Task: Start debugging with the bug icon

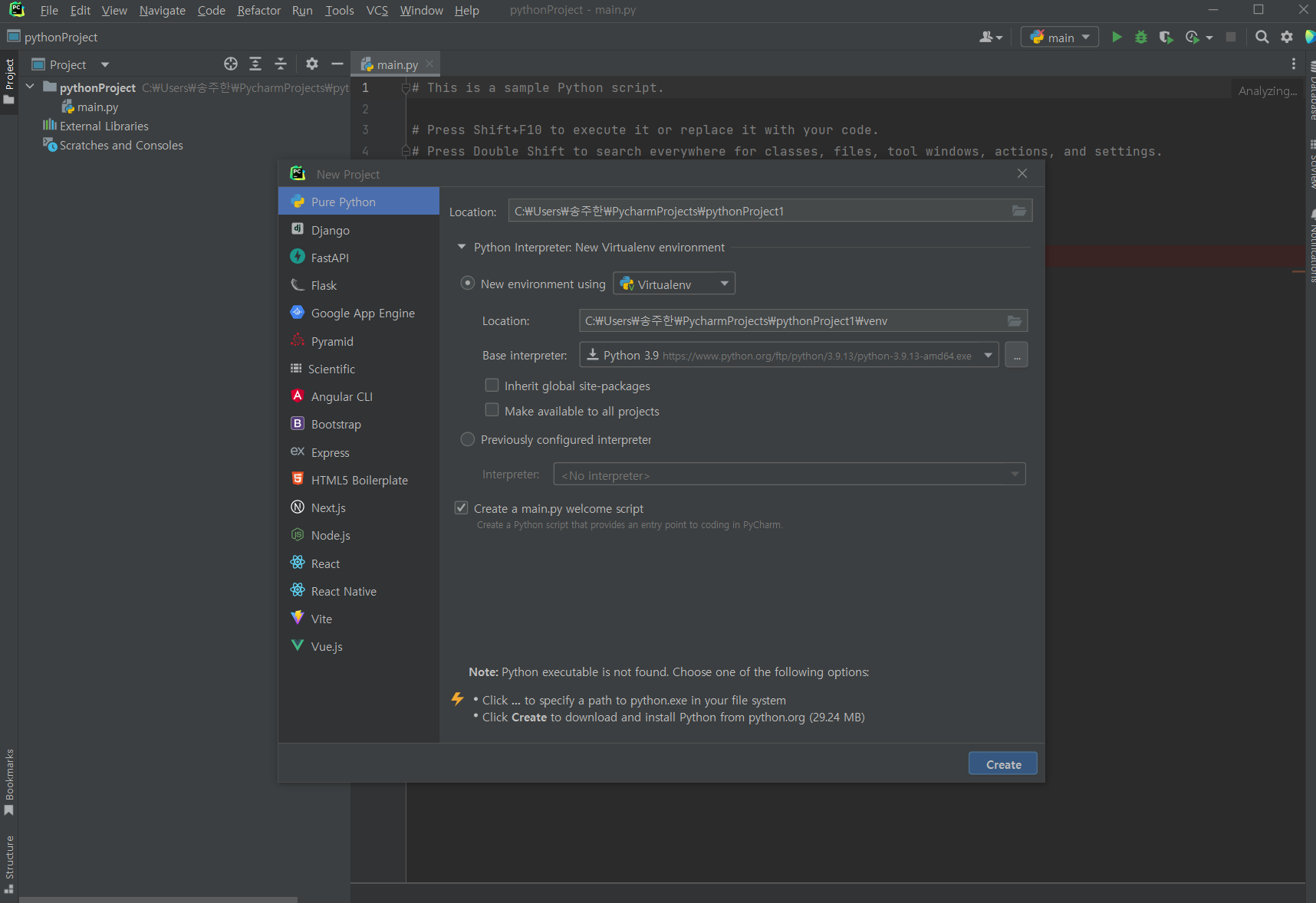Action: 1141,37
